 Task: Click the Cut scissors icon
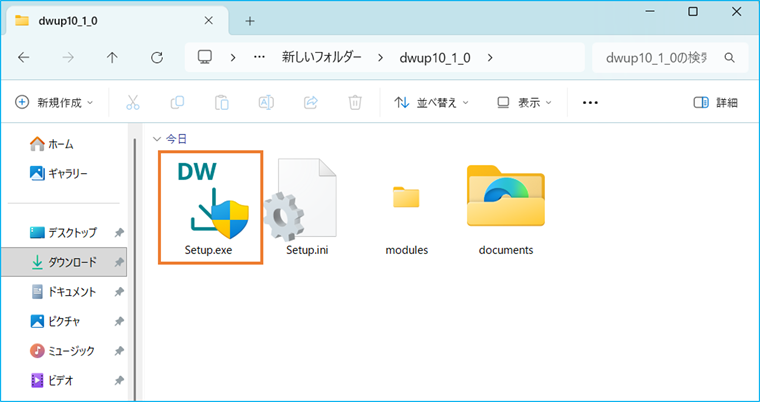coord(133,102)
